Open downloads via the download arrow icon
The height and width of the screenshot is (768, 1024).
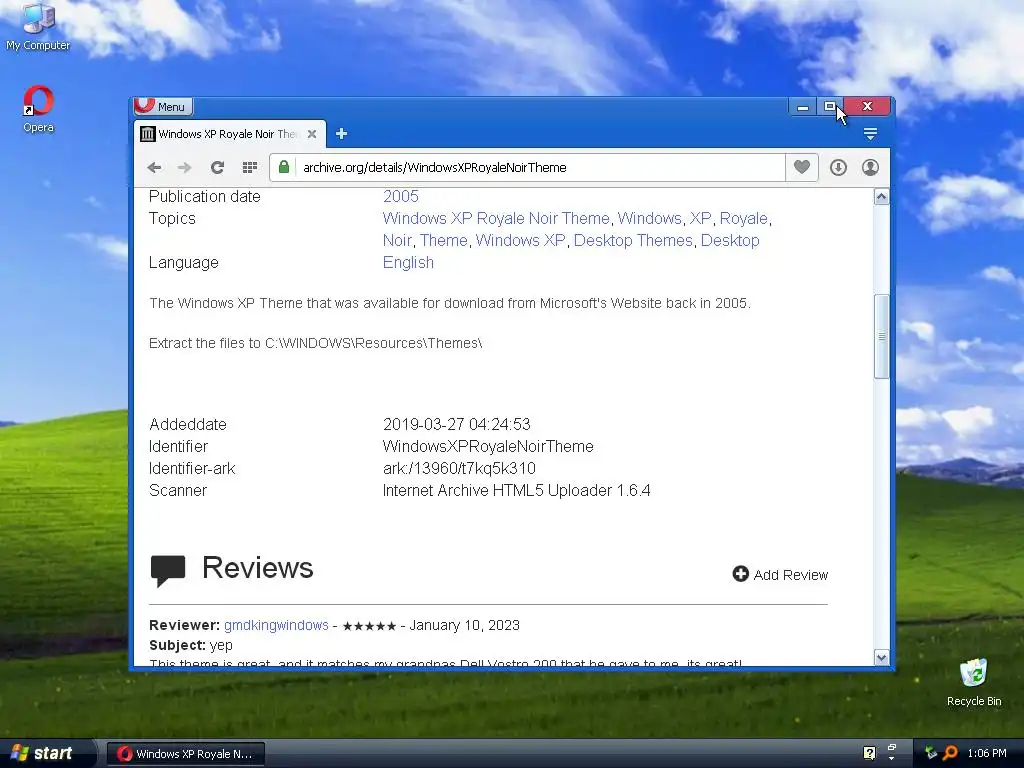tap(839, 168)
